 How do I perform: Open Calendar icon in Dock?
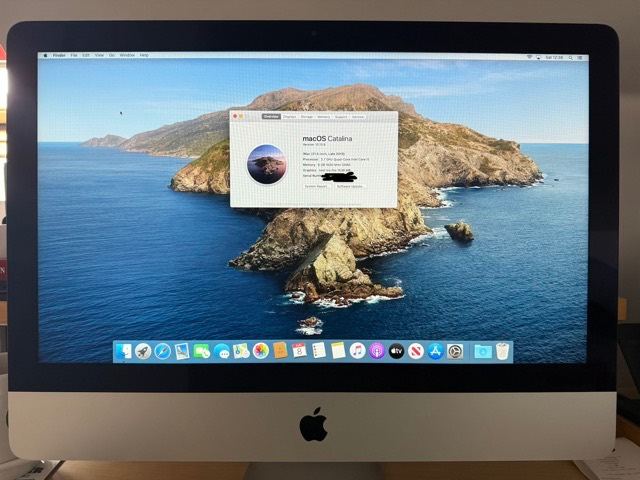[299, 351]
